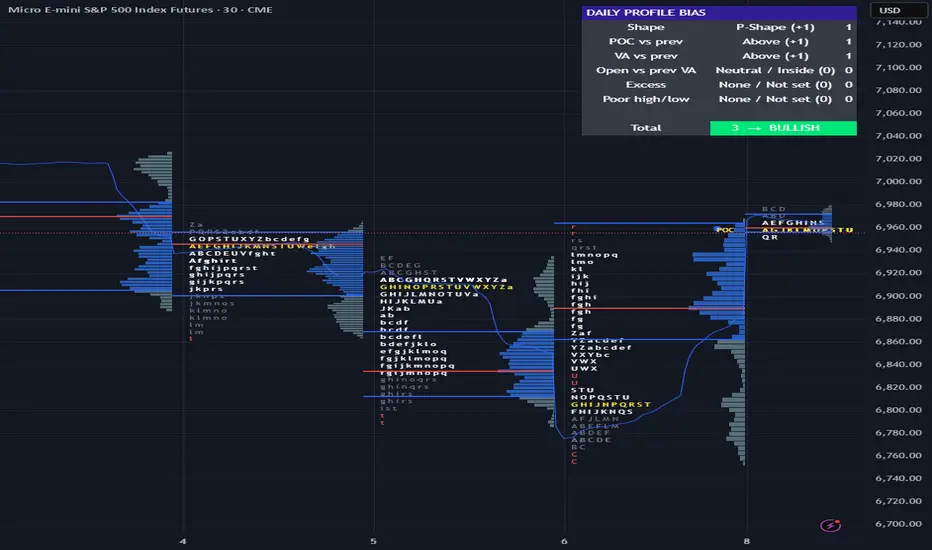Click the Neutral / Inside (0) value

click(775, 70)
